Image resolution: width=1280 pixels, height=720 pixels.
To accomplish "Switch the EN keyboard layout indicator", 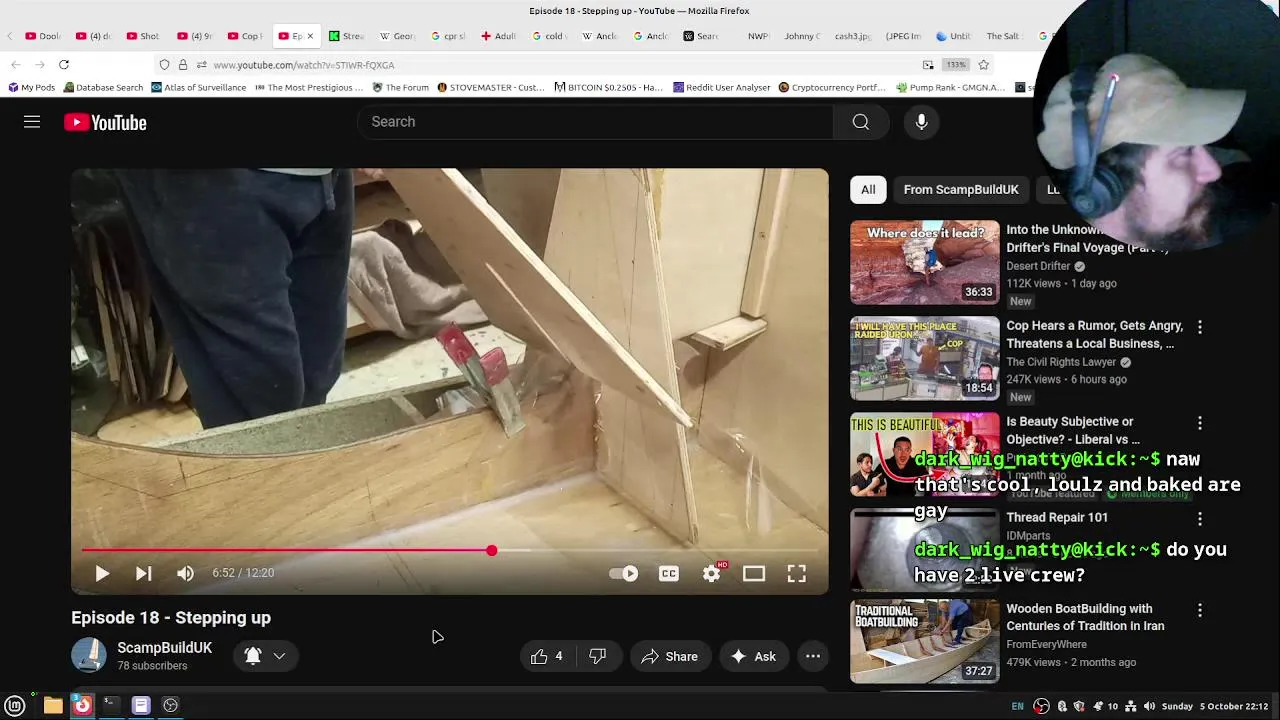I will (1017, 706).
